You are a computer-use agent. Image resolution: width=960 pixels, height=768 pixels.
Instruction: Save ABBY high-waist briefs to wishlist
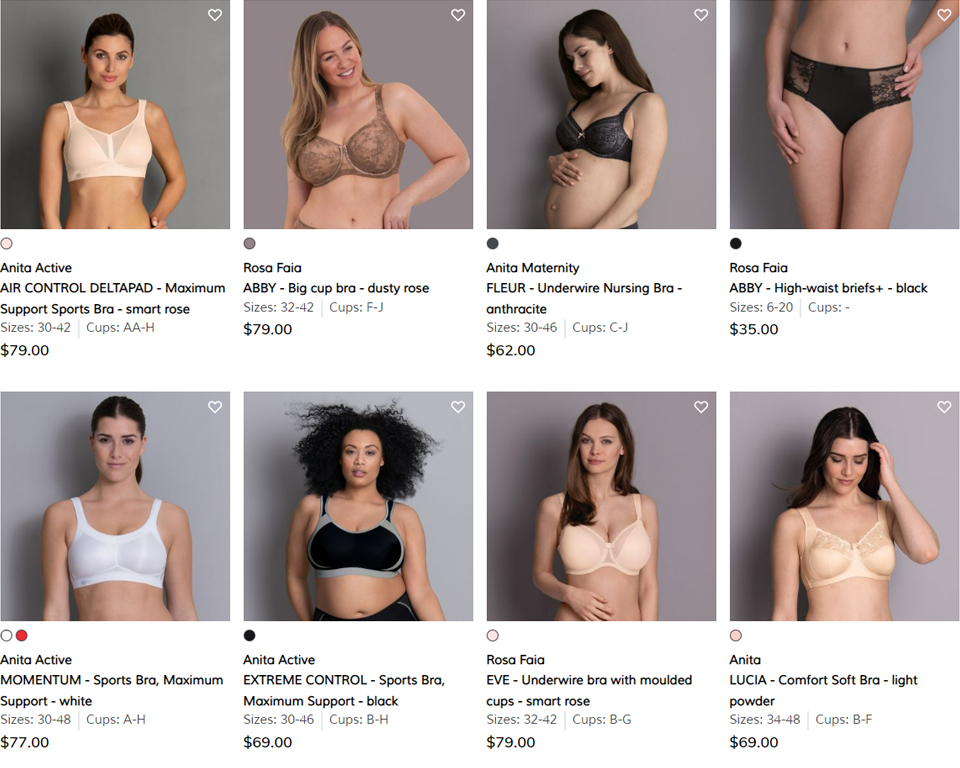944,15
